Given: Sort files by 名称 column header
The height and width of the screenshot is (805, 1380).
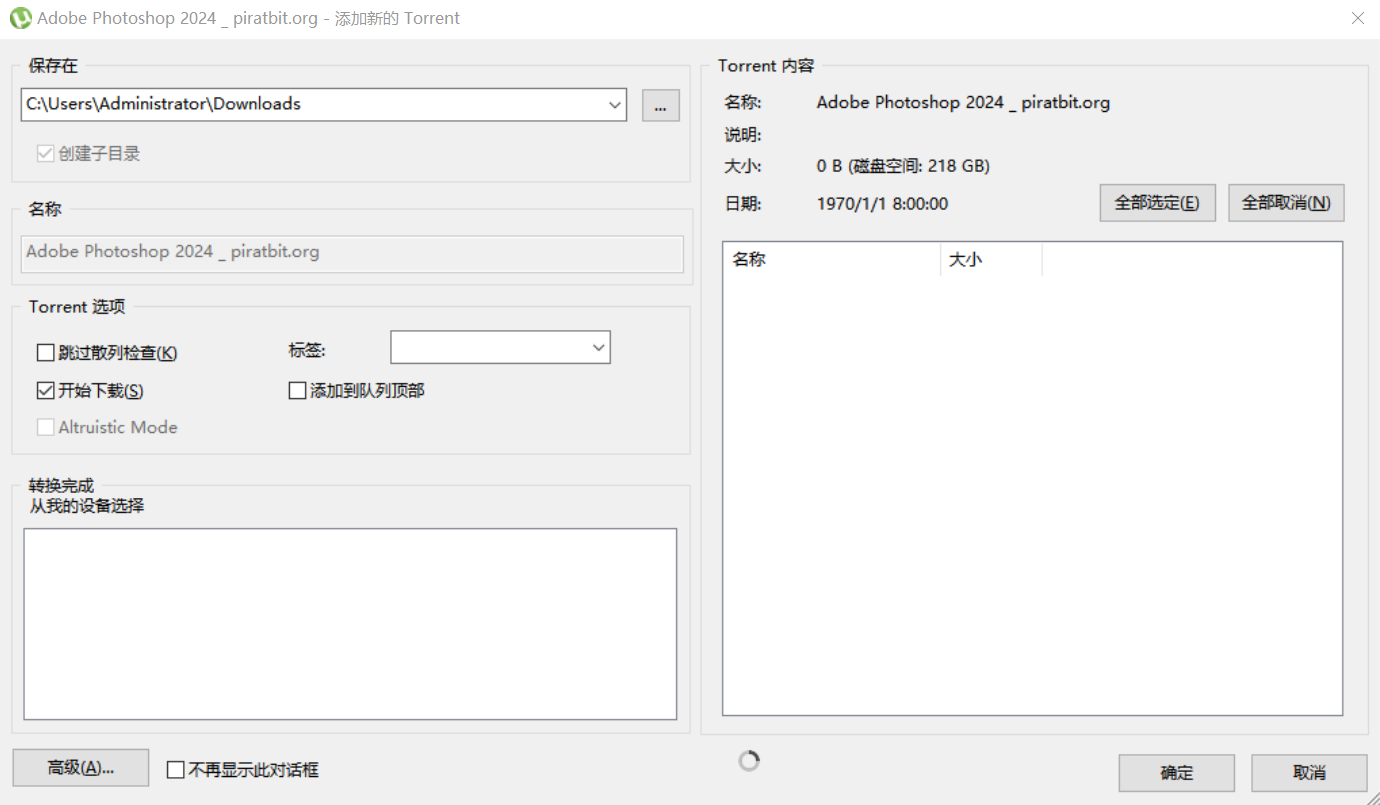Looking at the screenshot, I should [x=830, y=259].
